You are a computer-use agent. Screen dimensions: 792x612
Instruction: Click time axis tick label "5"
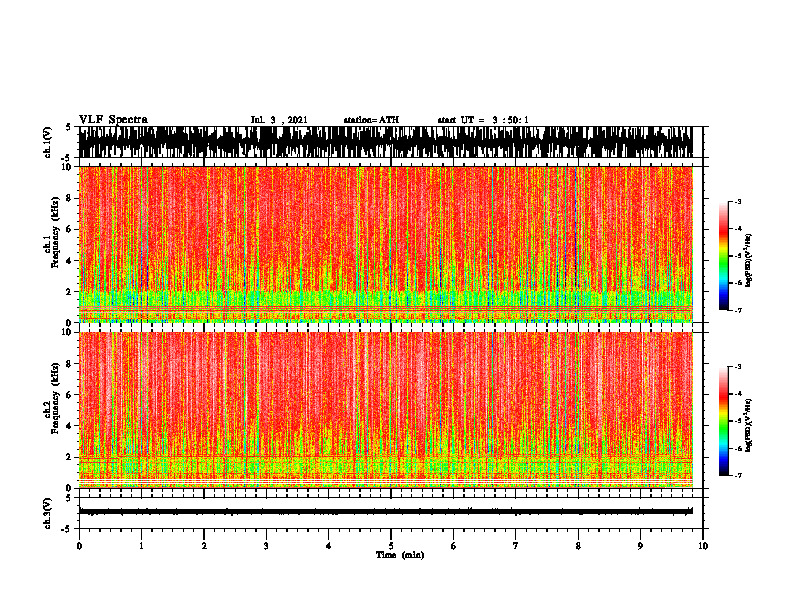391,546
